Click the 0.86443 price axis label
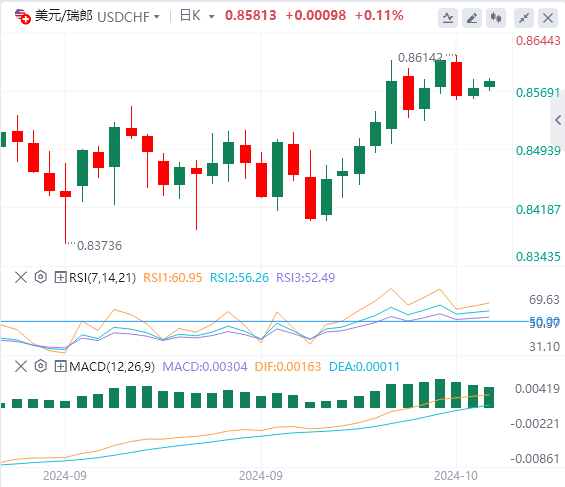 (538, 41)
